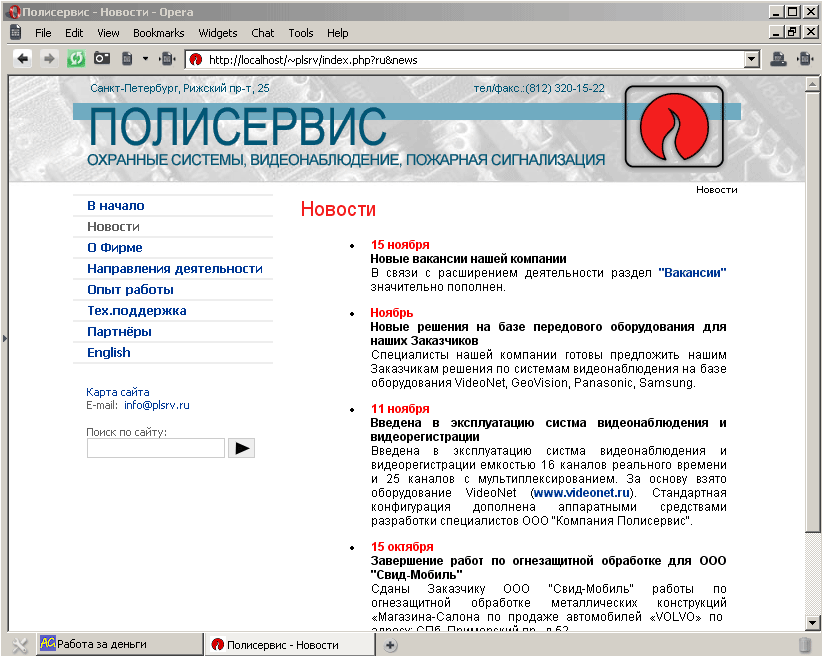Click the document icon left of File menu
Viewport: 822px width, 656px height.
(16, 33)
